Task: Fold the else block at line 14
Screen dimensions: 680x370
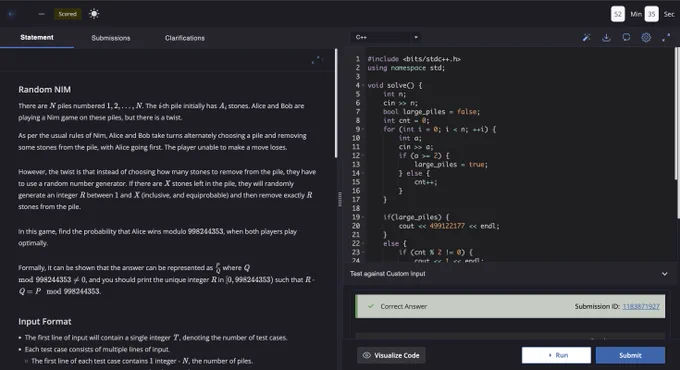Action: (x=363, y=173)
